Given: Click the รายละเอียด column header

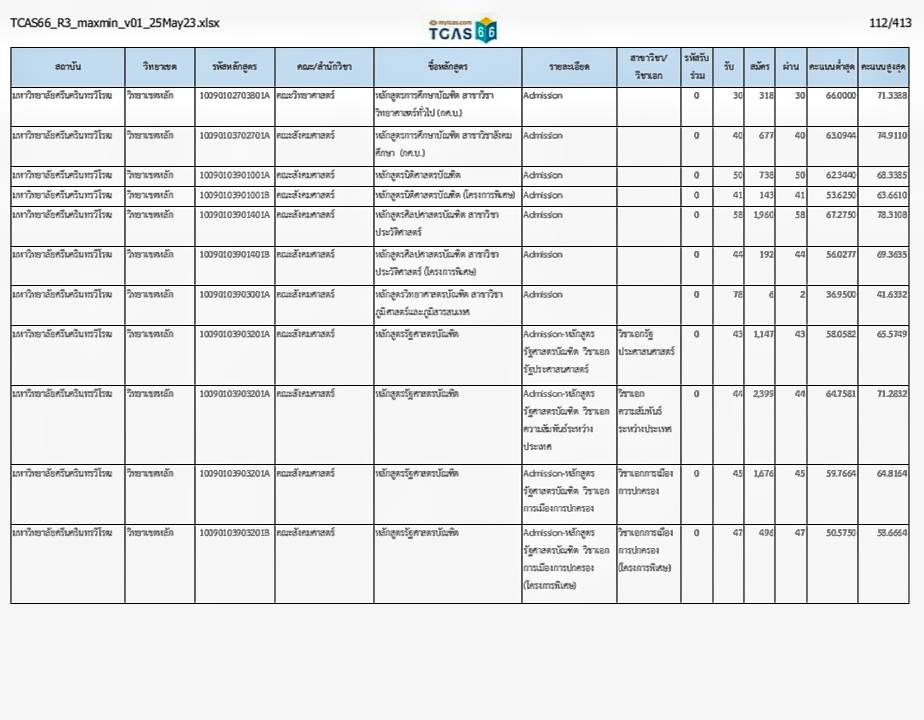Looking at the screenshot, I should (x=569, y=66).
